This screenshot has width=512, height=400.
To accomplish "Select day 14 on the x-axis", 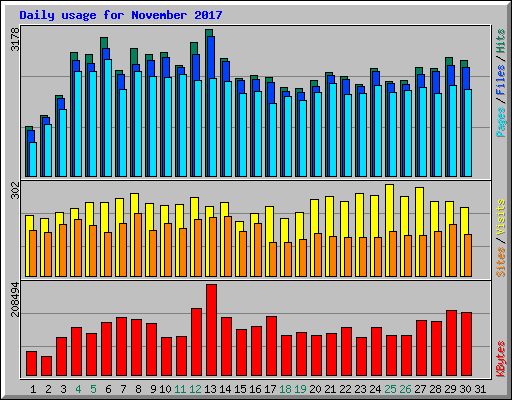I will [225, 389].
